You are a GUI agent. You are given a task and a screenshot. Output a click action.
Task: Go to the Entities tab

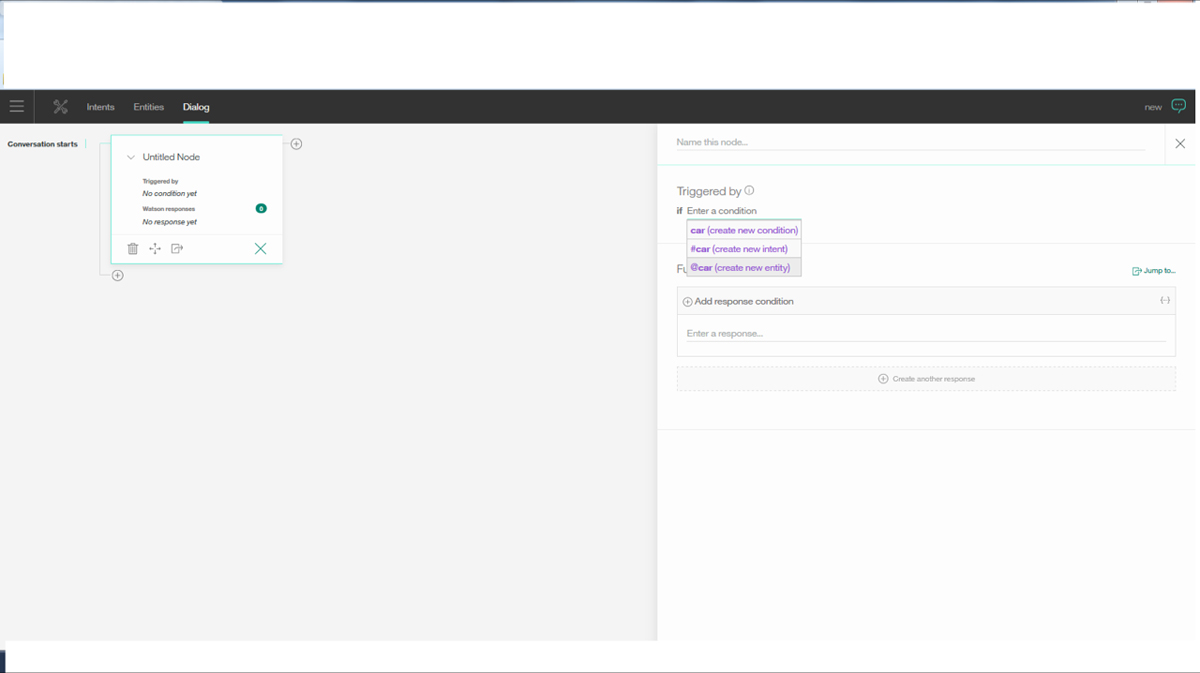[148, 107]
